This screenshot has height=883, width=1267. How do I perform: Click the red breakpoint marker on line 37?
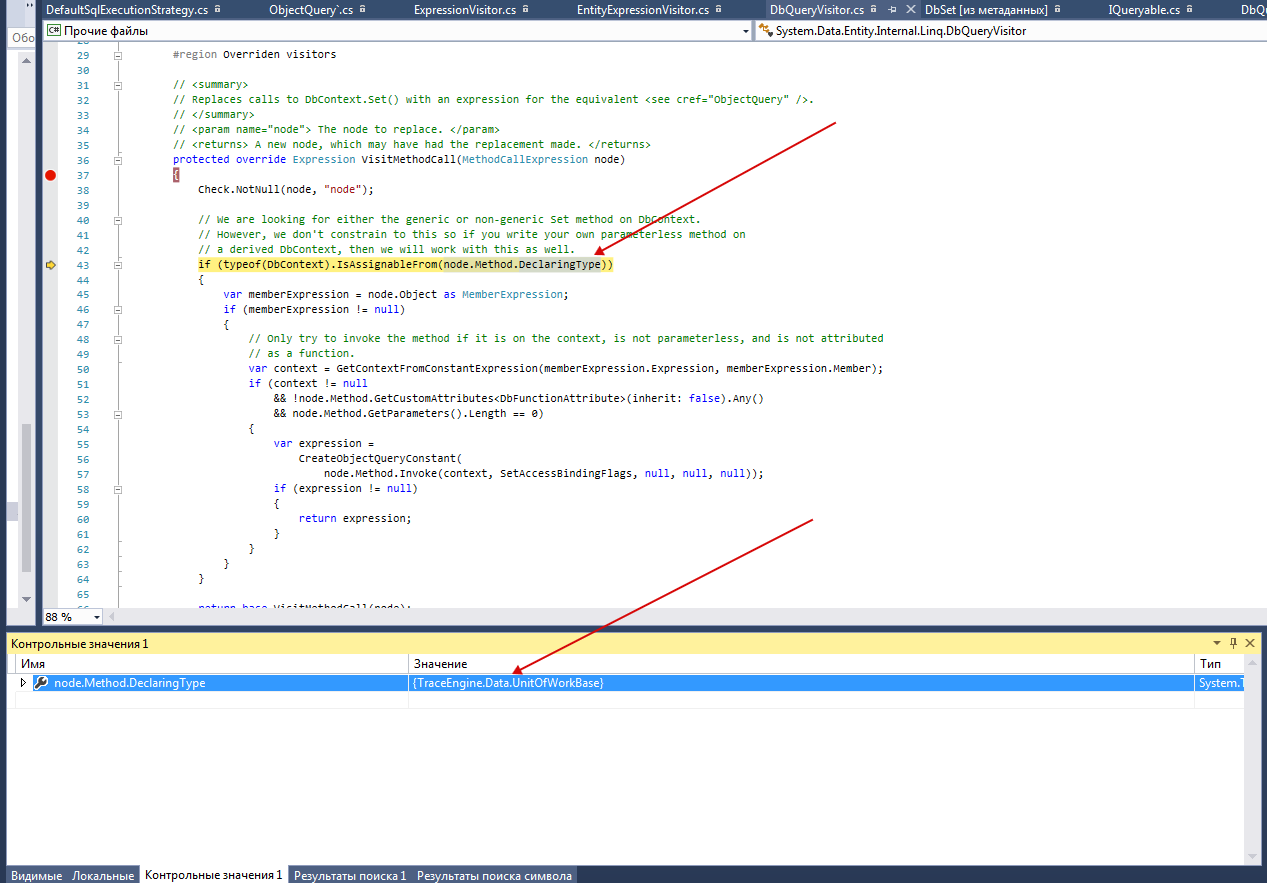pos(50,175)
